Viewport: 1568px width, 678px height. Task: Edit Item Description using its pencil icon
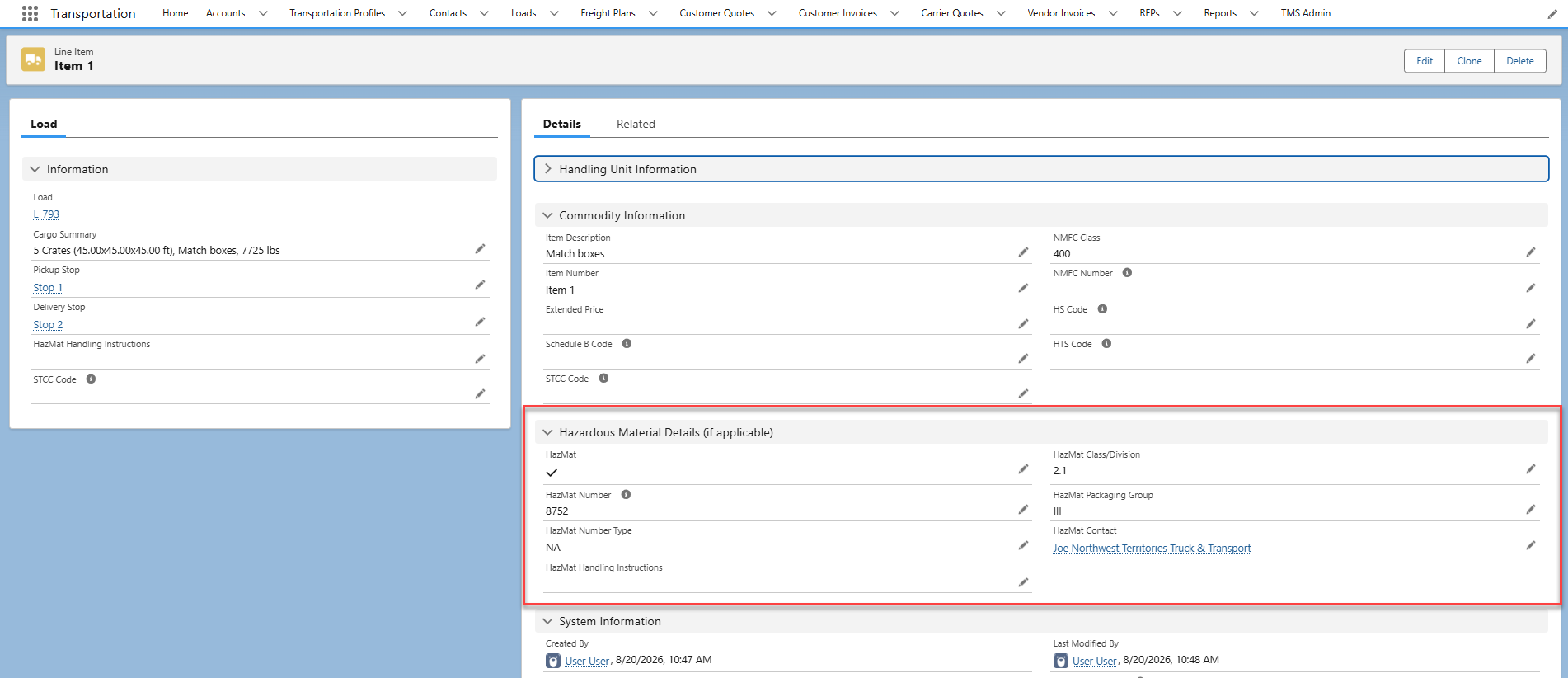tap(1023, 252)
